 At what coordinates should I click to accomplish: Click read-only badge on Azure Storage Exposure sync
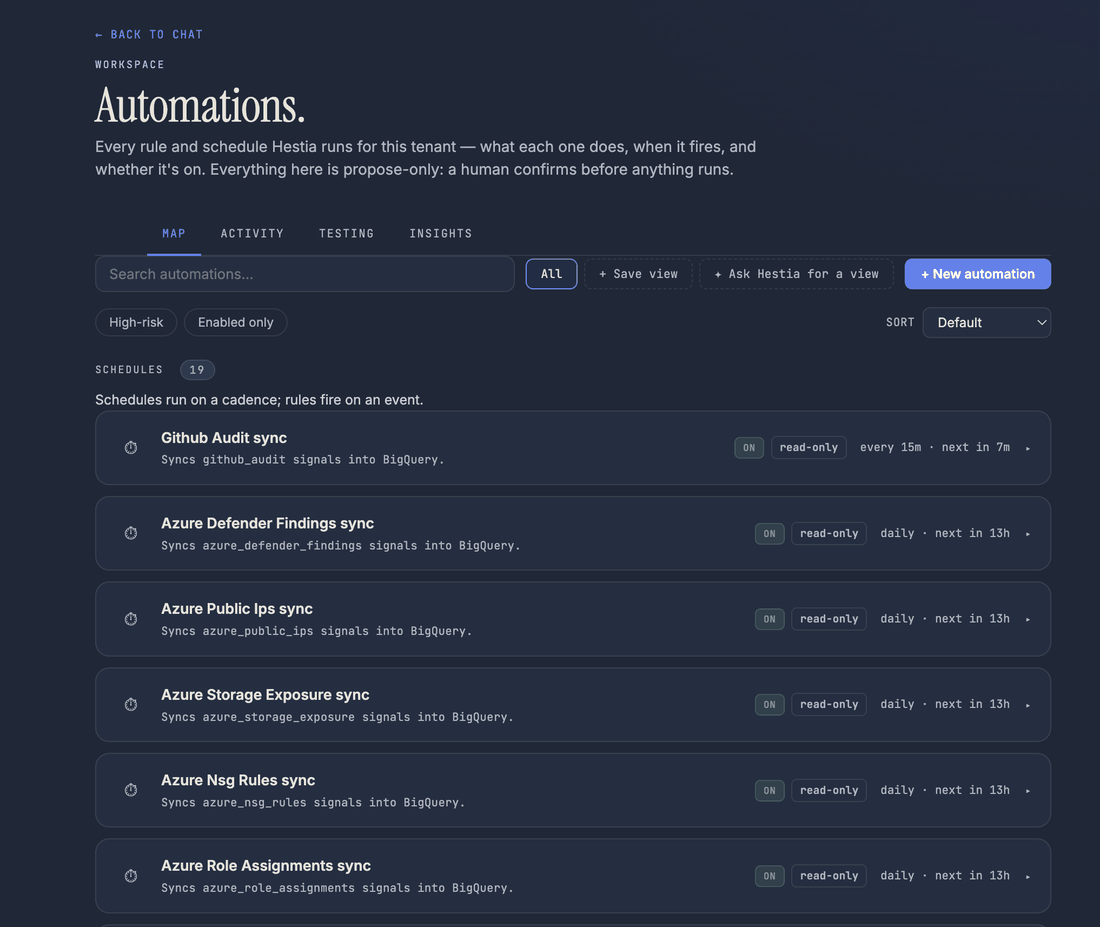[829, 705]
